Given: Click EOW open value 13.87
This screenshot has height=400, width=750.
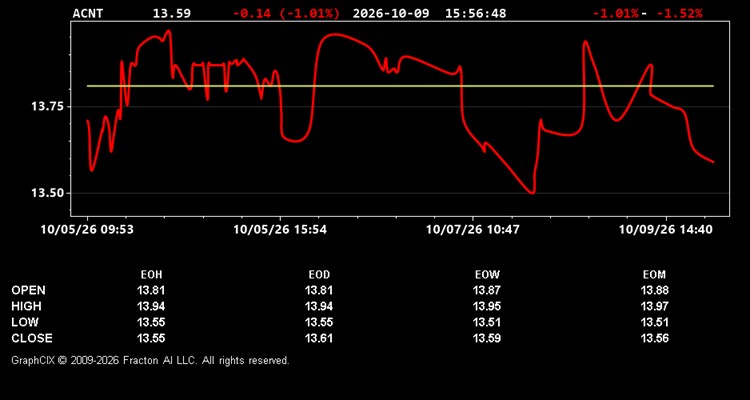Looking at the screenshot, I should (x=487, y=290).
